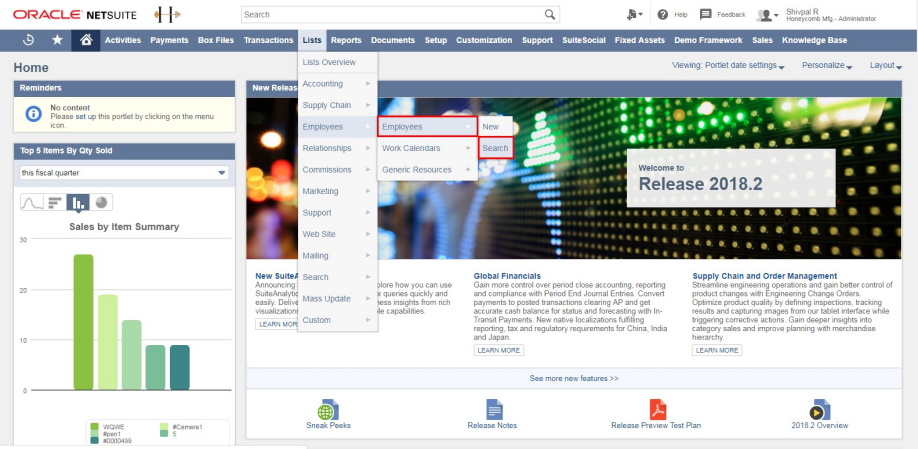Open the Transactions menu
This screenshot has width=918, height=449.
(x=268, y=40)
